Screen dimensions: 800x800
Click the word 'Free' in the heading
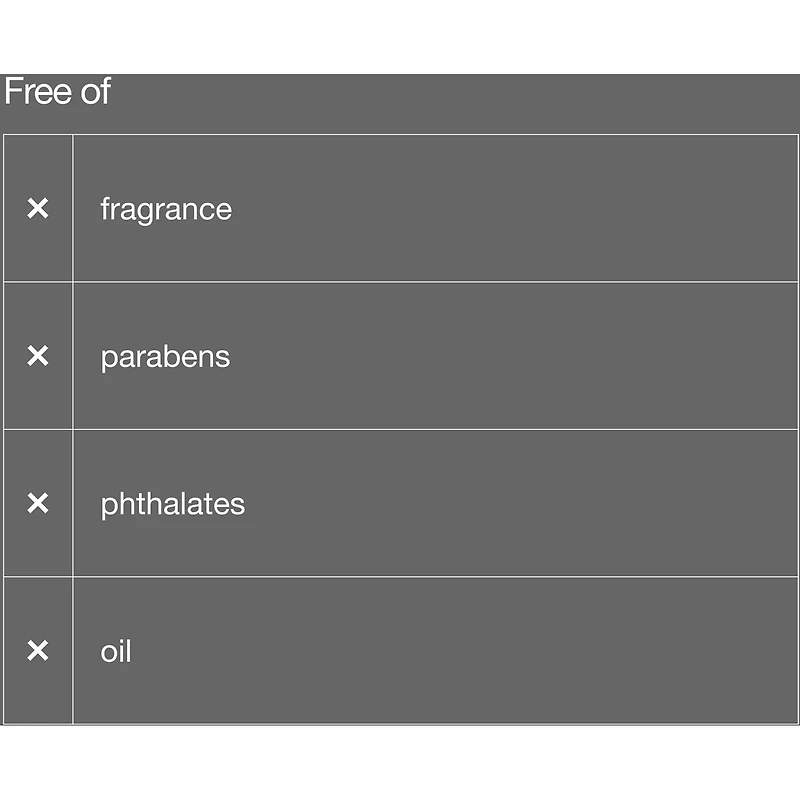tap(38, 92)
